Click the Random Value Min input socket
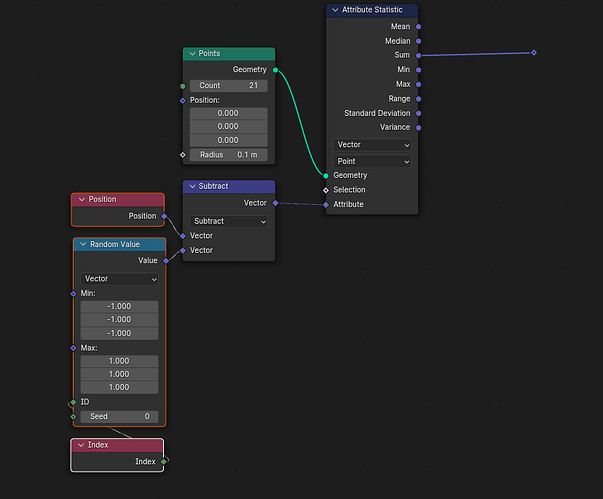The image size is (603, 499). click(x=73, y=294)
